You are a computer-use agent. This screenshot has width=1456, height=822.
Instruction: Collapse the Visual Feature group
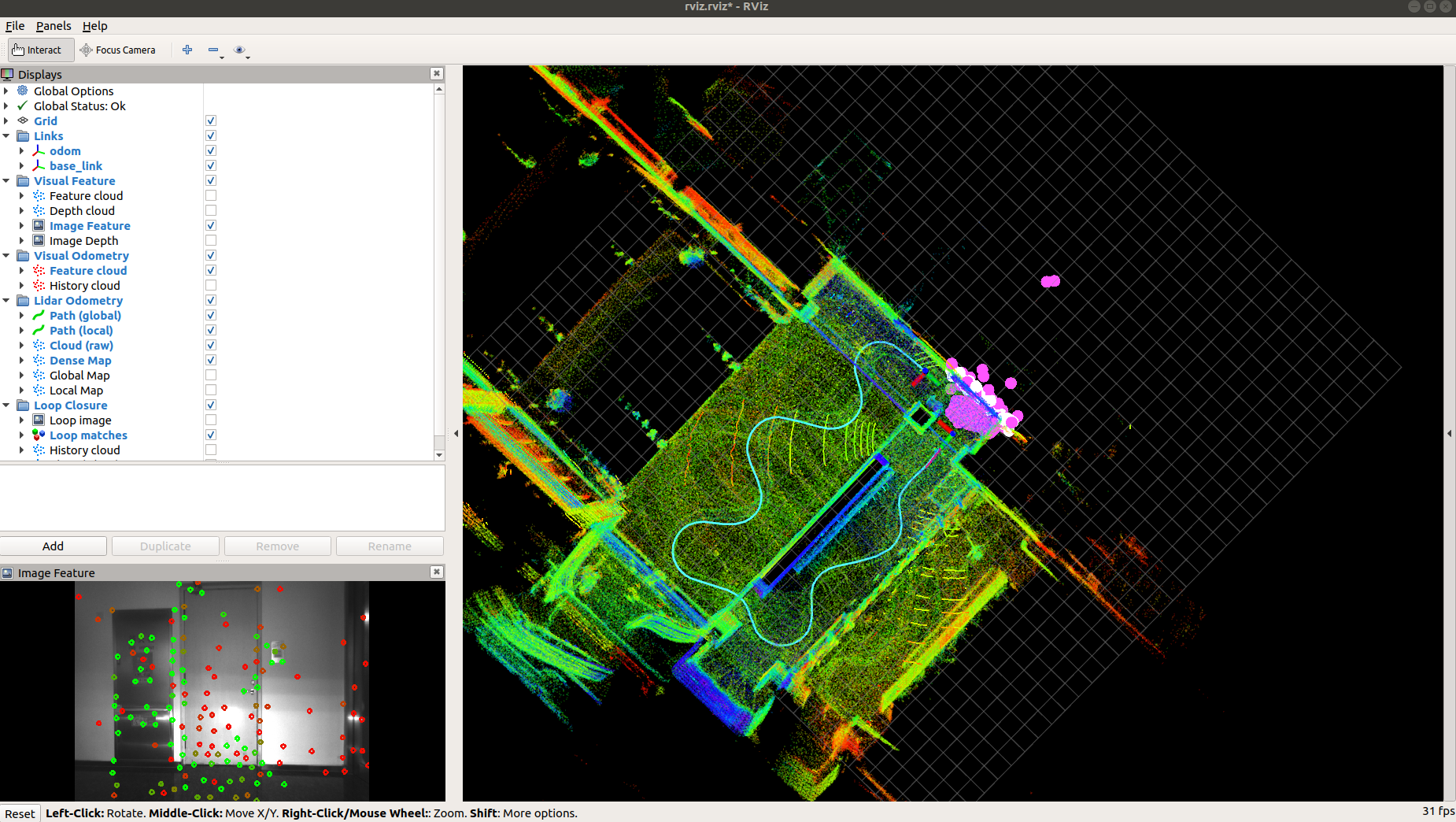6,180
